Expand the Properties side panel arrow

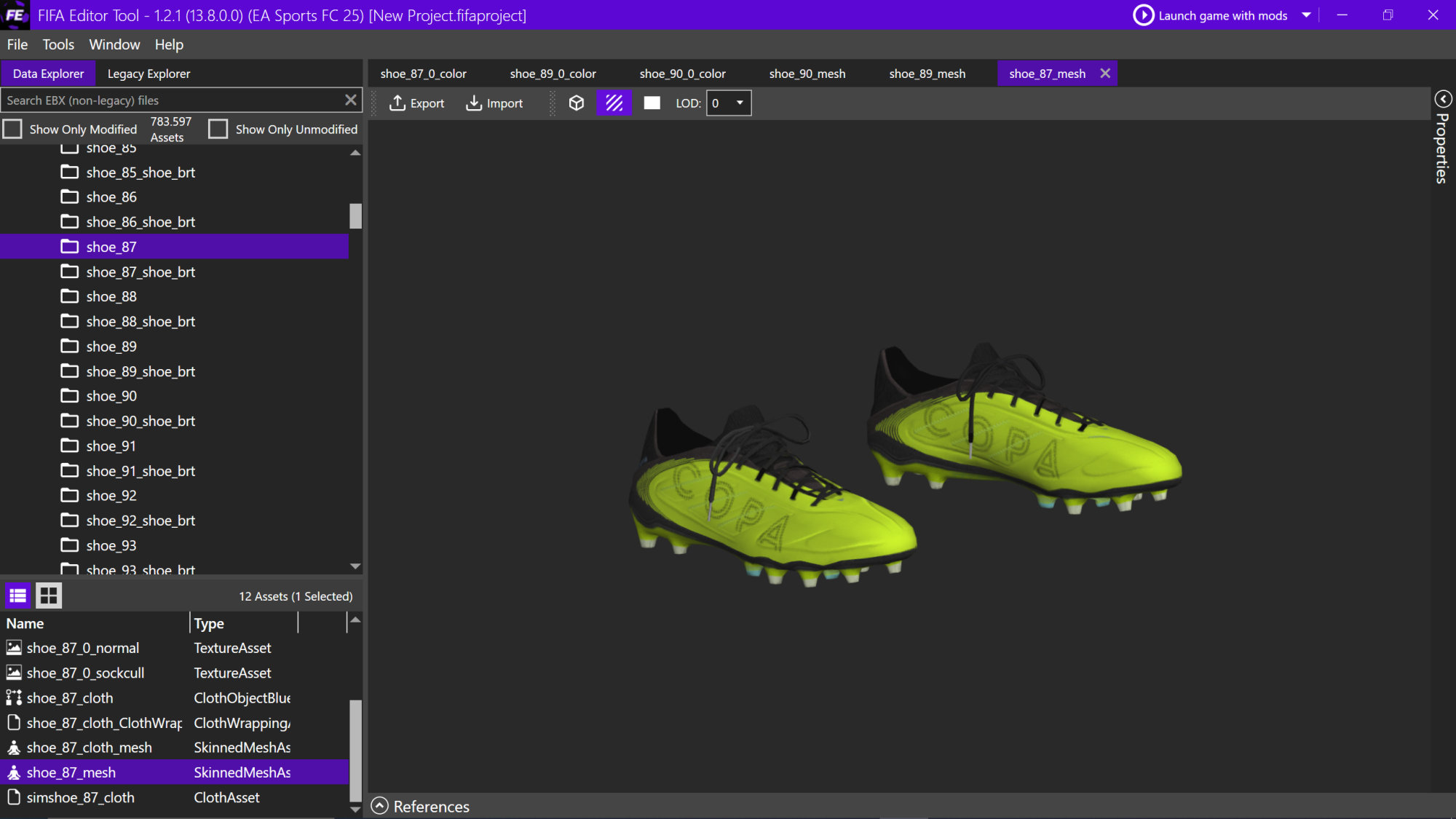pyautogui.click(x=1443, y=99)
